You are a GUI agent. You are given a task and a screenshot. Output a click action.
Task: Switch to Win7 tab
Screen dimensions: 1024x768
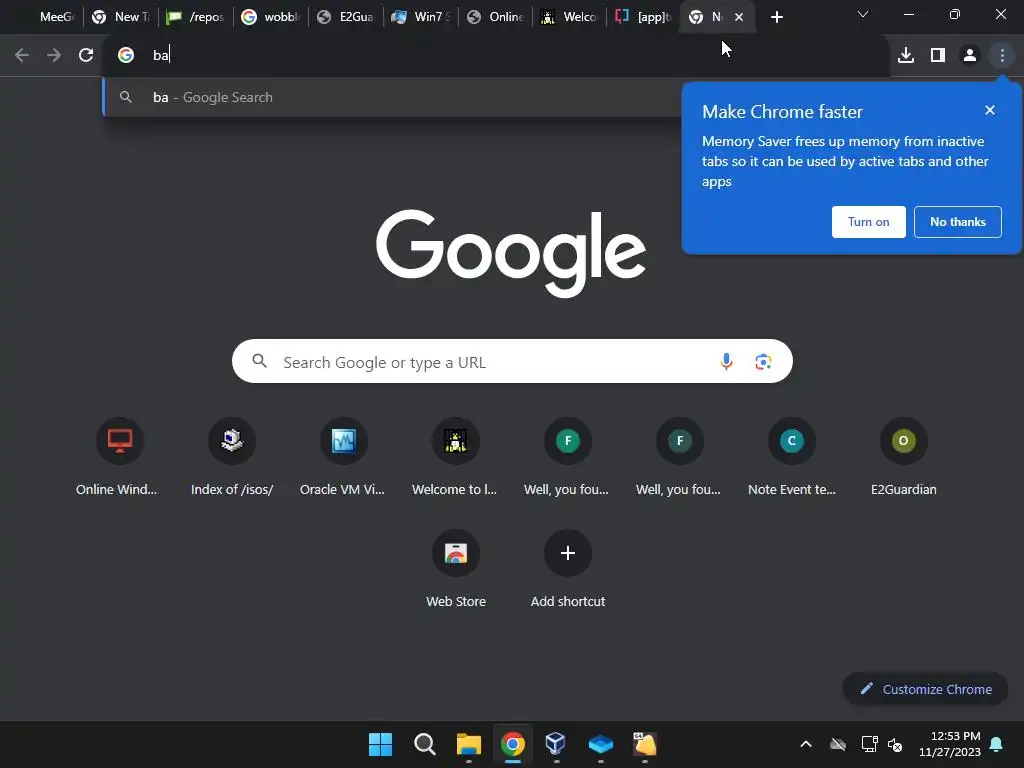pyautogui.click(x=421, y=17)
